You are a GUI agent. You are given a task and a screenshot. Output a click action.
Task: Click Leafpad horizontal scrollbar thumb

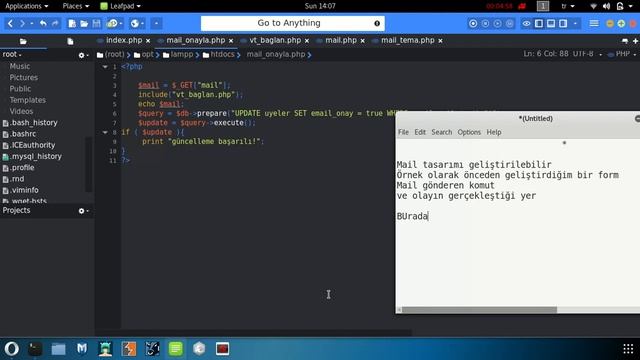[x=479, y=310]
